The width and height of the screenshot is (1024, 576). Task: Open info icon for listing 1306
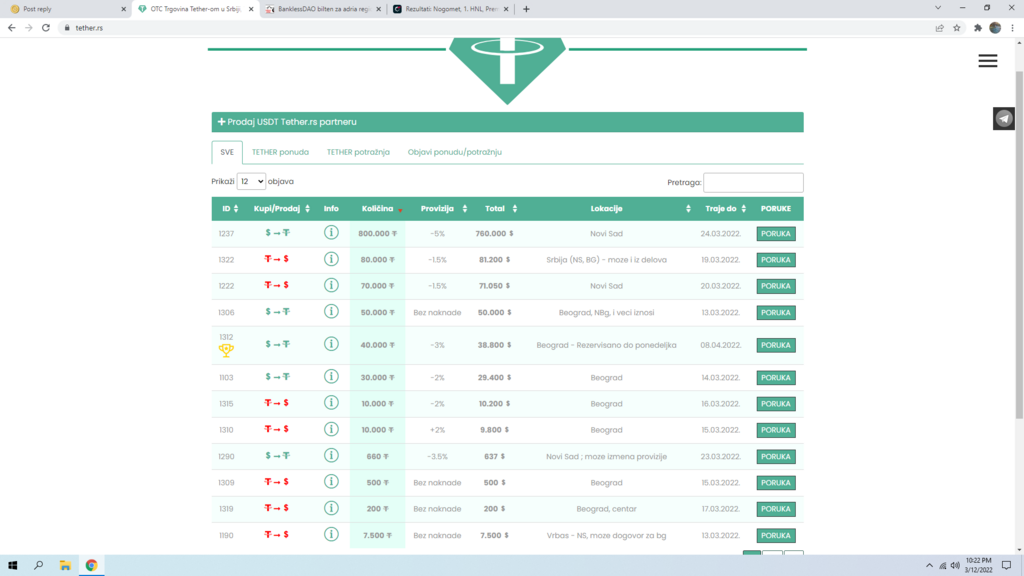tap(331, 312)
